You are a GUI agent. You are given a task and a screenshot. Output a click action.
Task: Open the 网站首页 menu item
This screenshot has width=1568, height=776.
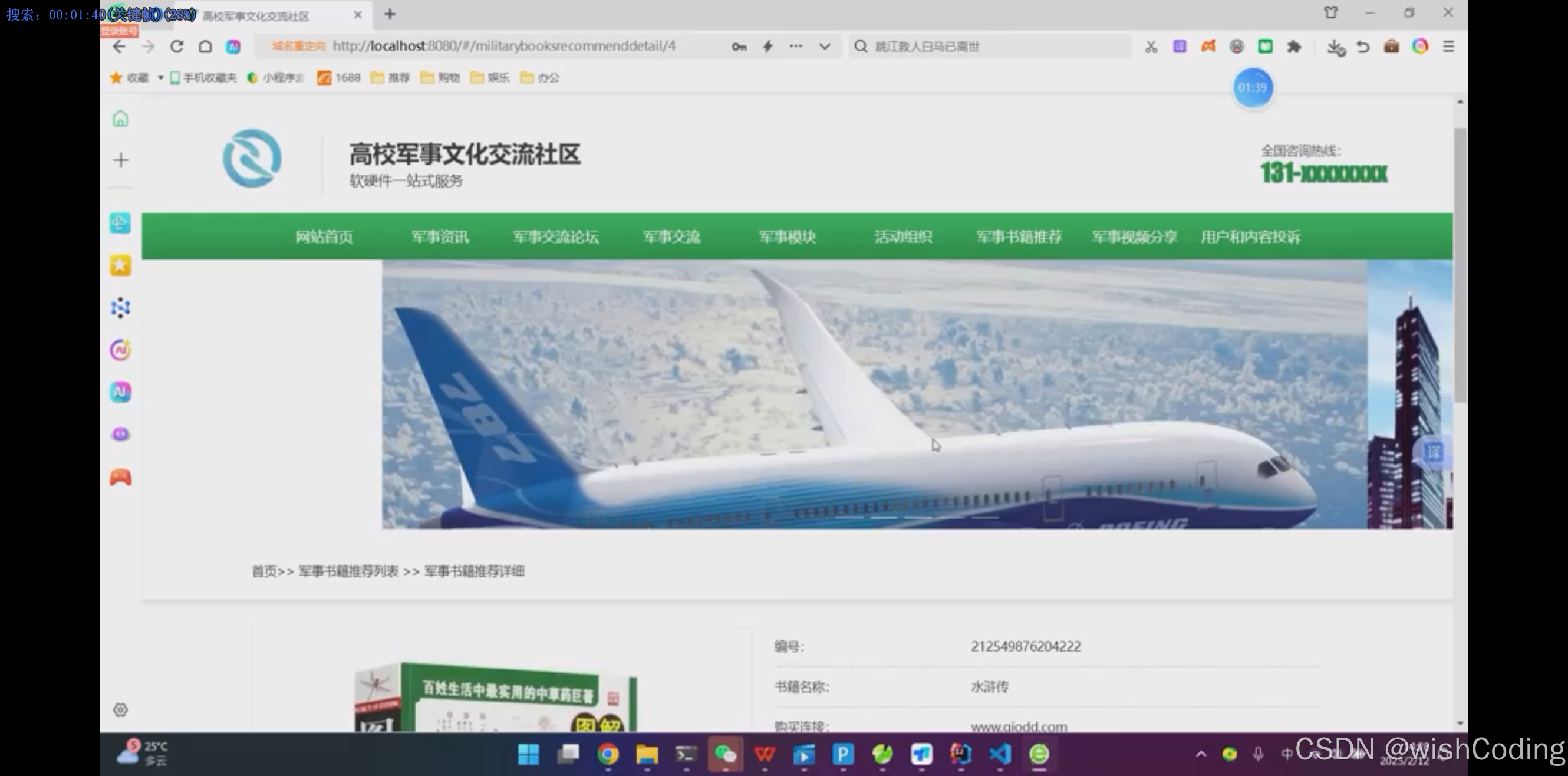point(324,236)
